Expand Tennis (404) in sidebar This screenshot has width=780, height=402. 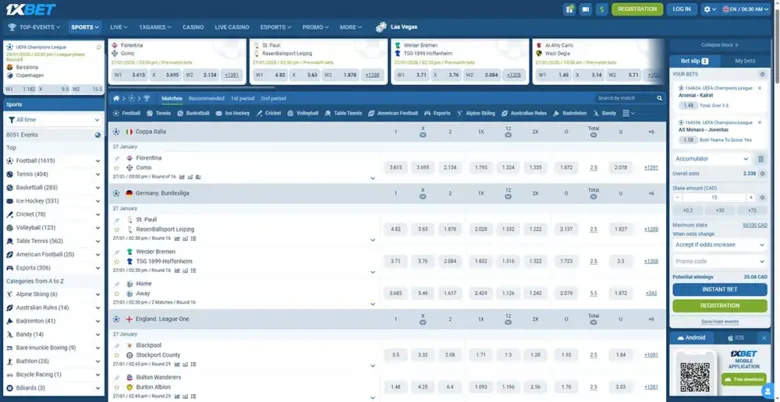click(98, 175)
